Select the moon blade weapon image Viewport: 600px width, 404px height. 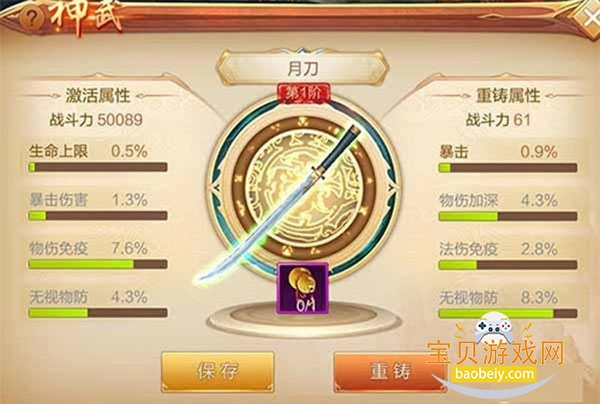(277, 205)
